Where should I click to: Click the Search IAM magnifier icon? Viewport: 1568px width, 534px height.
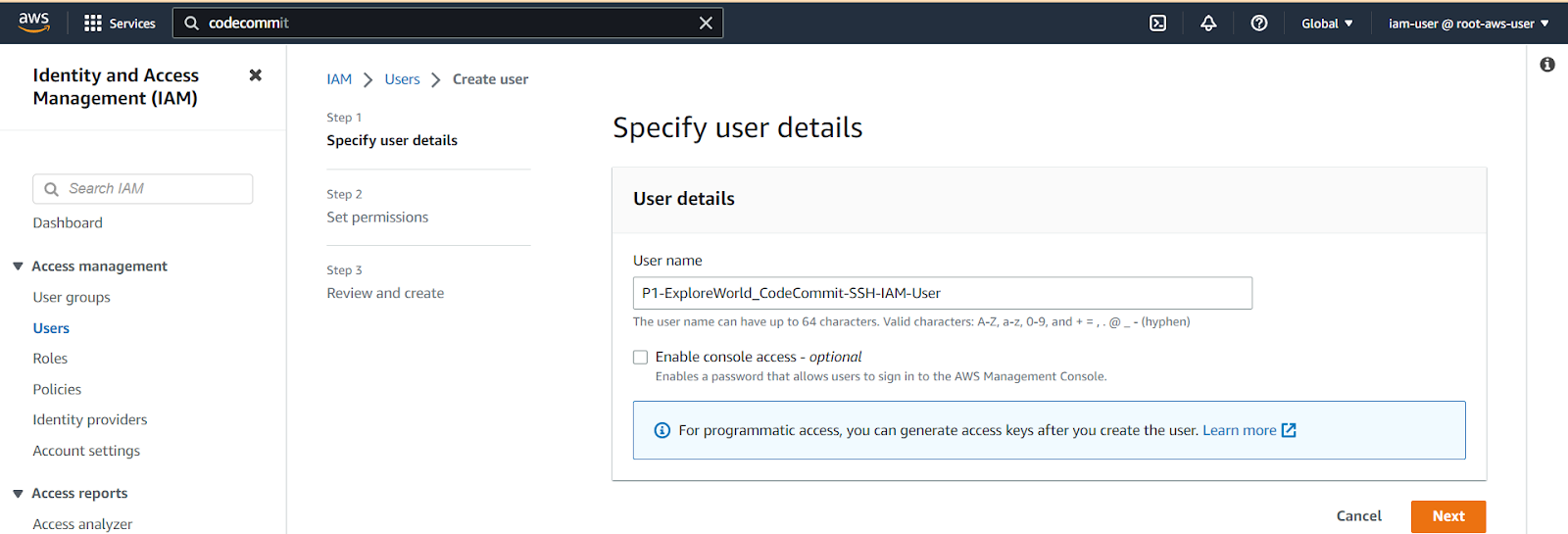(x=51, y=189)
